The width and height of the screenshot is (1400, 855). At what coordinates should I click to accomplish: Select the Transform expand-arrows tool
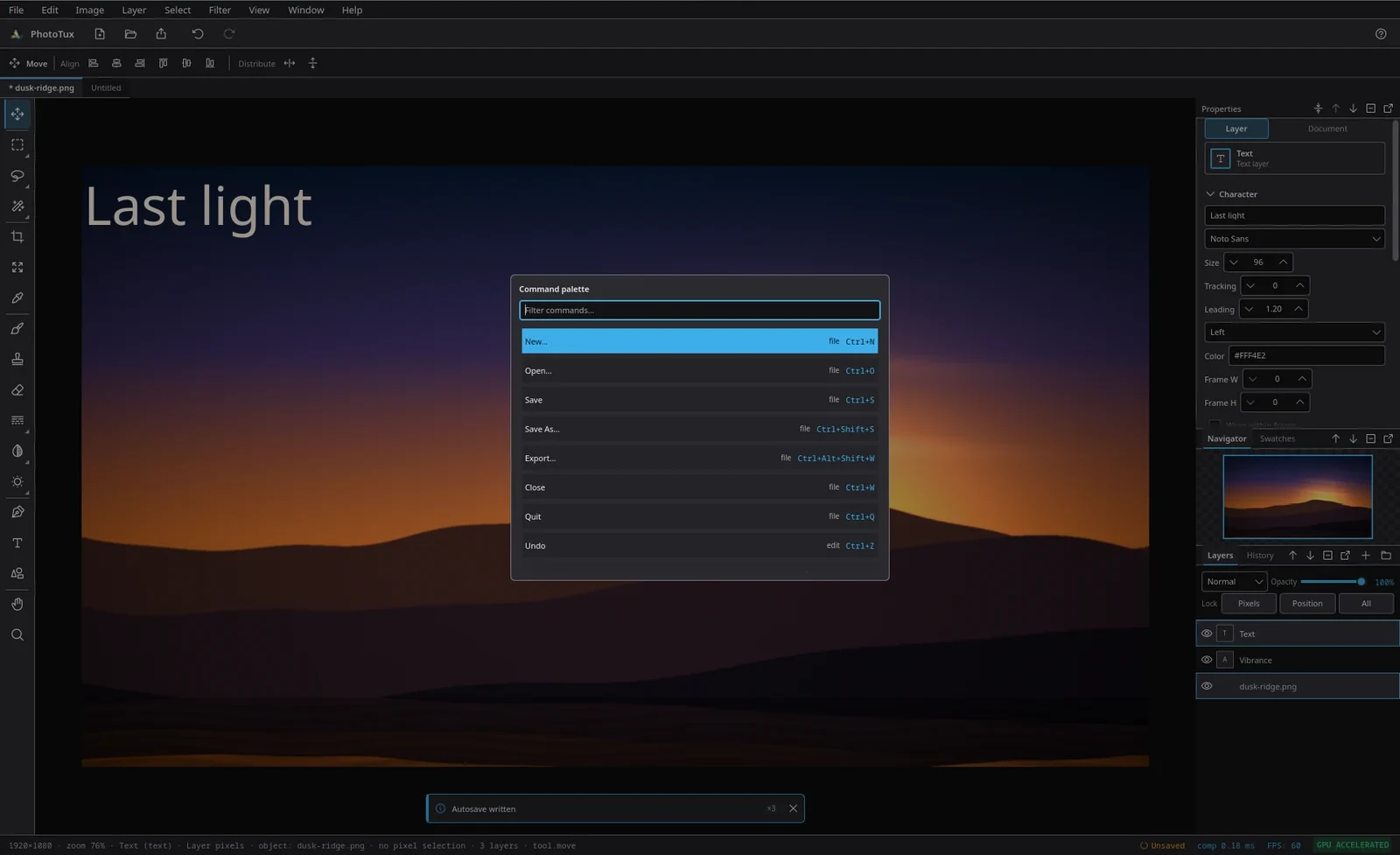click(17, 267)
